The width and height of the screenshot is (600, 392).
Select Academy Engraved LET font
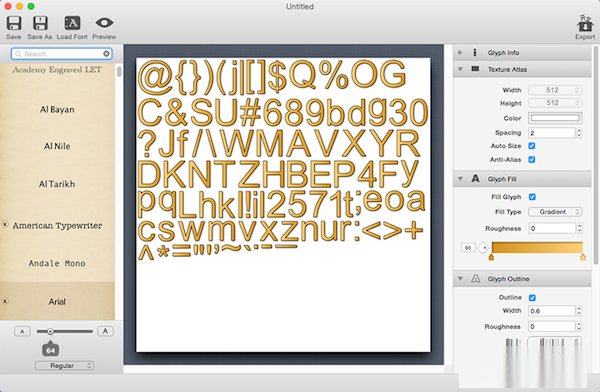pos(57,70)
